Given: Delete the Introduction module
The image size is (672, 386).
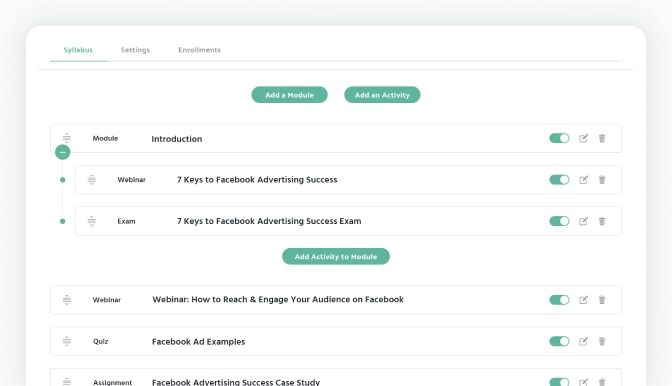Looking at the screenshot, I should [x=602, y=138].
